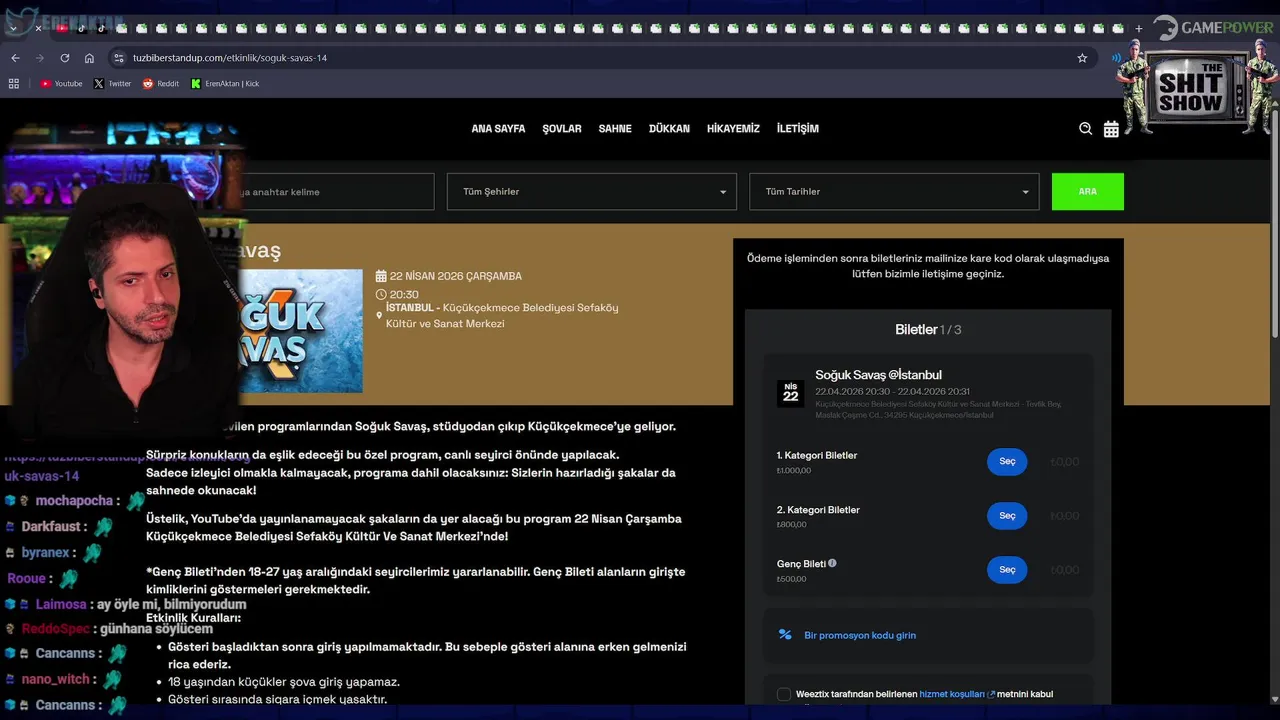1280x720 pixels.
Task: Open the ŞOVLAR menu item
Action: pyautogui.click(x=562, y=129)
